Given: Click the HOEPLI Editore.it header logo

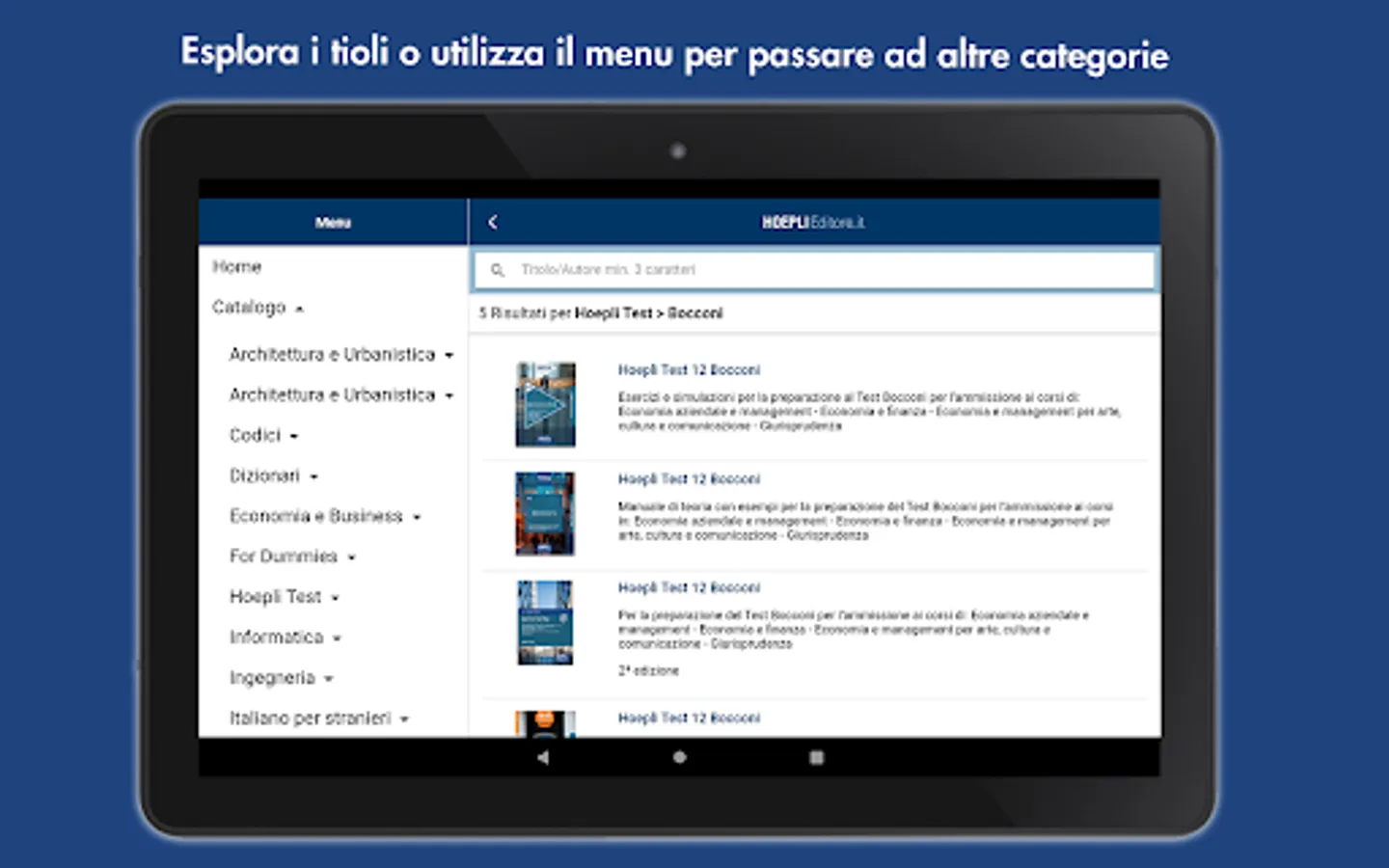Looking at the screenshot, I should [813, 223].
